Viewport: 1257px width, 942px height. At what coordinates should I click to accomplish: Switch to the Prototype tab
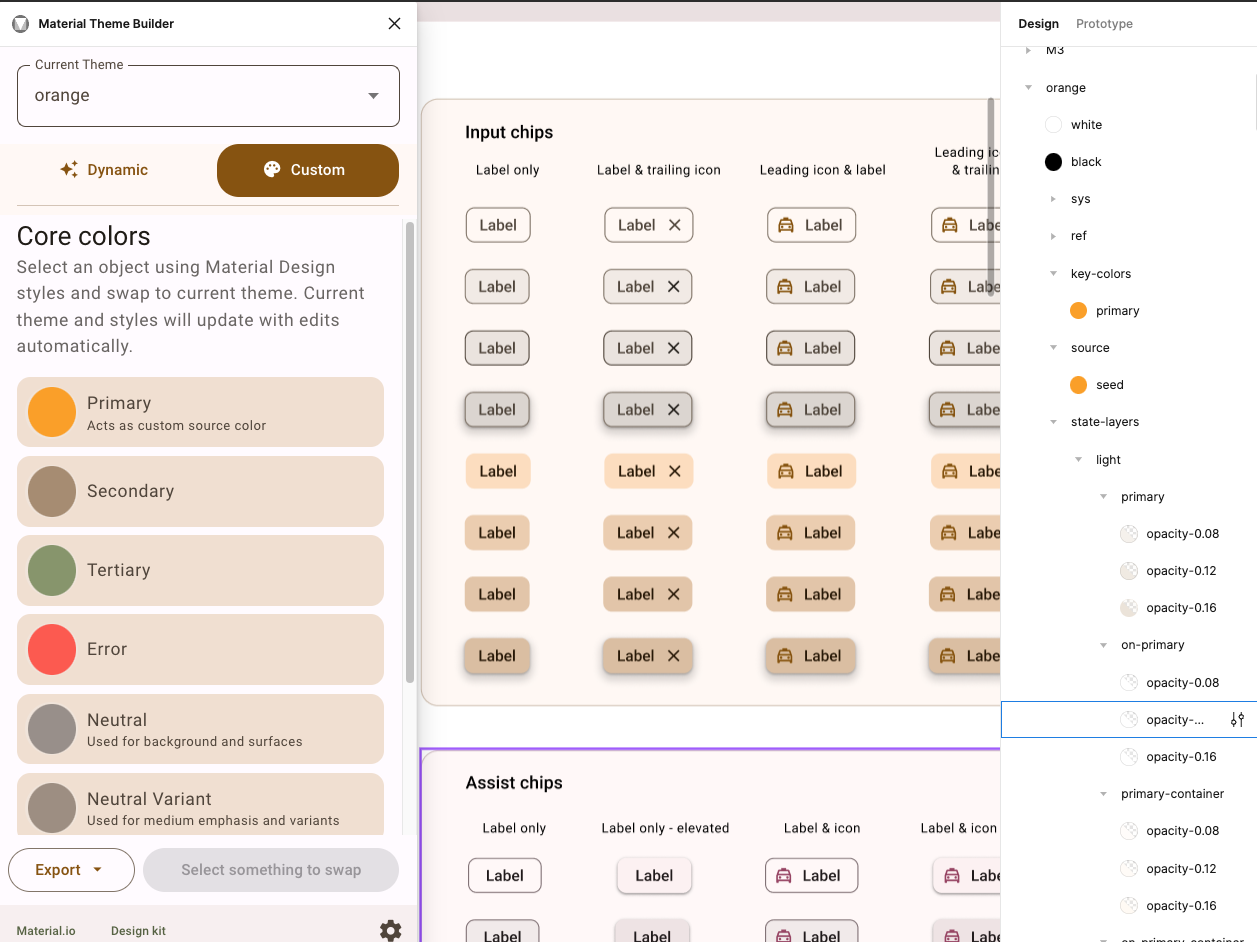click(x=1104, y=23)
